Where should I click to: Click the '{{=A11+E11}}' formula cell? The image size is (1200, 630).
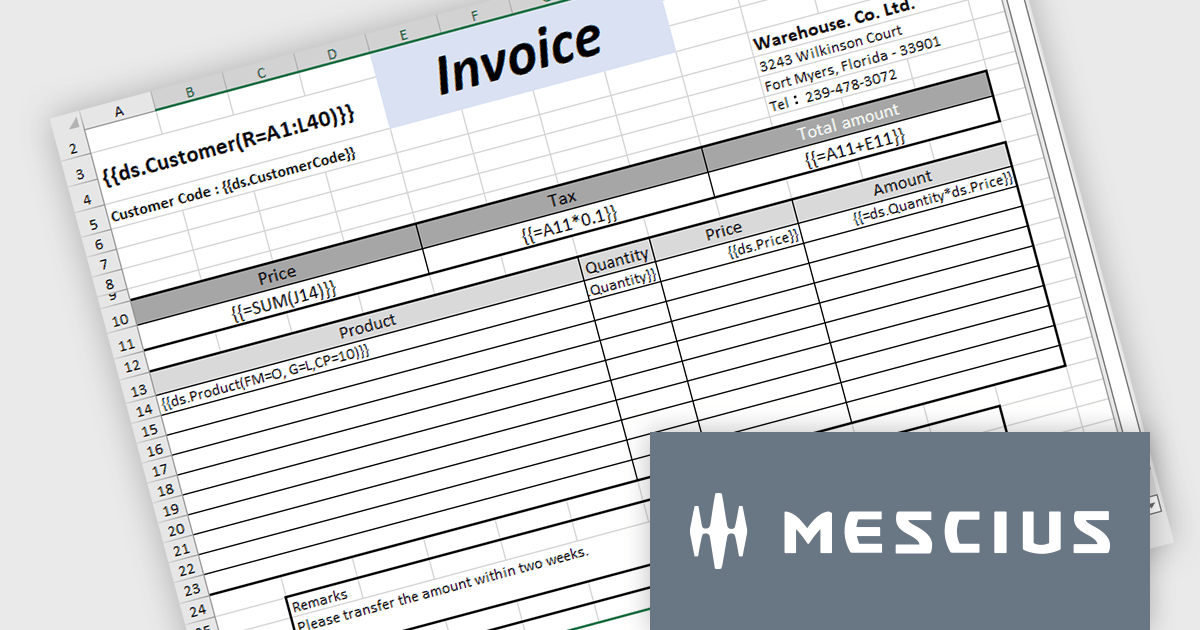(855, 148)
